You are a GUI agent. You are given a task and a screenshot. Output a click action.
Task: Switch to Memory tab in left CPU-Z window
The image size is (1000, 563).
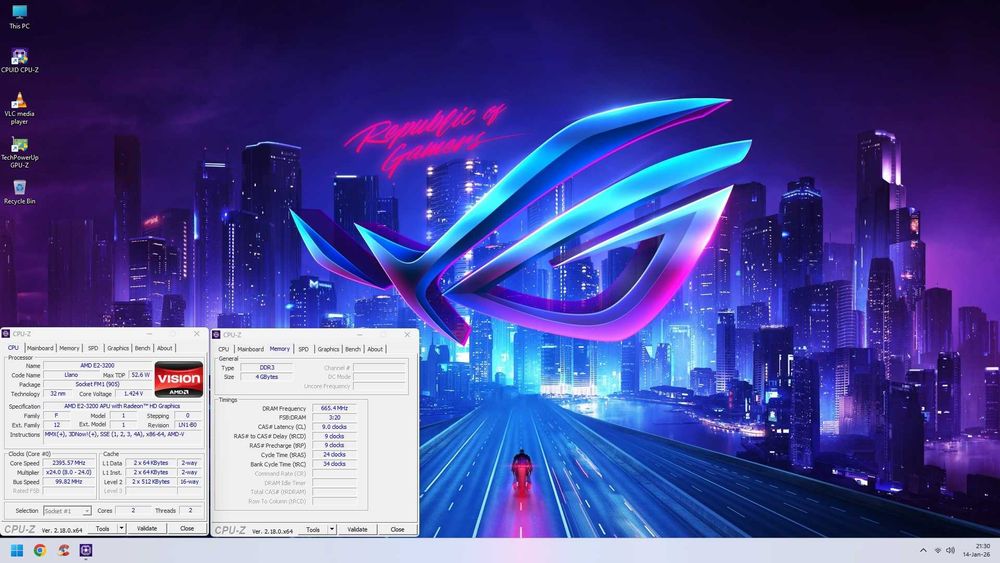(70, 348)
